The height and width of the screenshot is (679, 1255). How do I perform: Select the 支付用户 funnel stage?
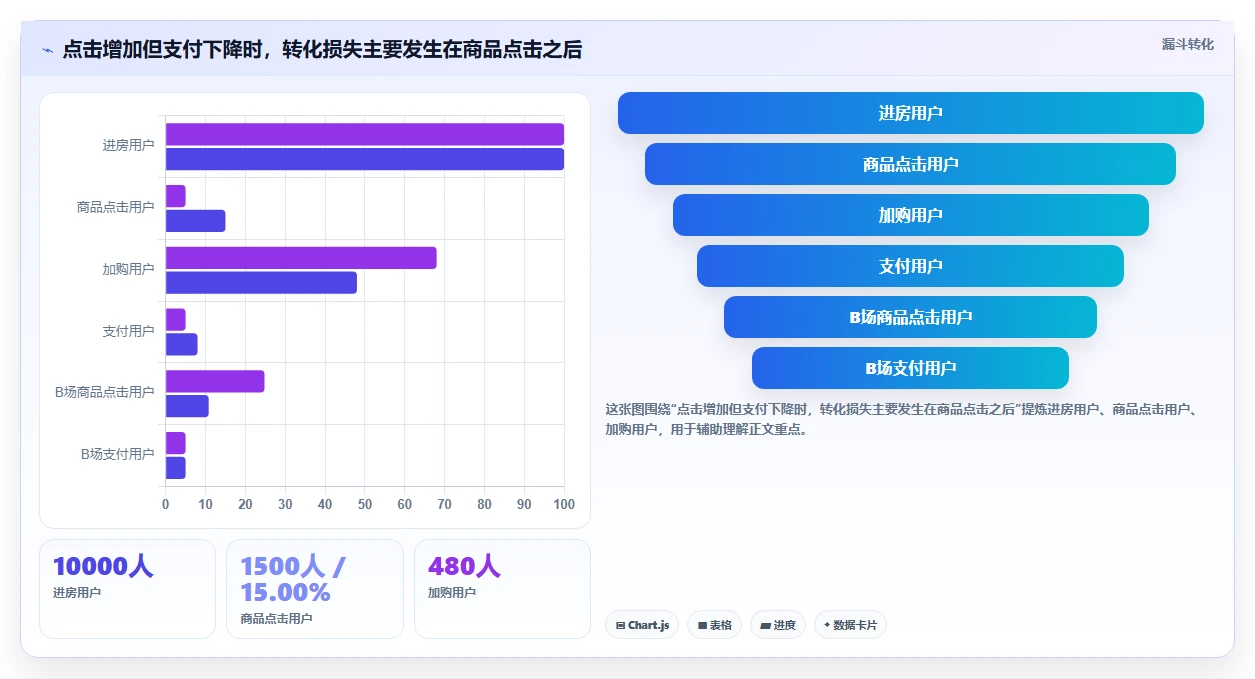[910, 266]
